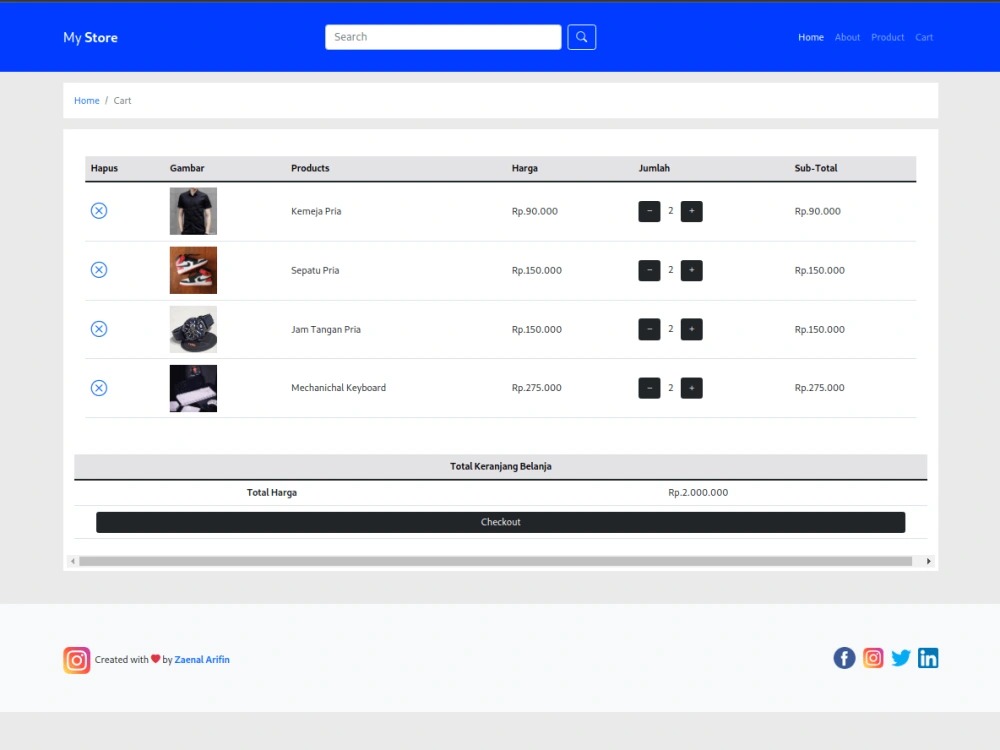Click the horizontal scrollbar track
The width and height of the screenshot is (1000, 750).
[x=496, y=561]
